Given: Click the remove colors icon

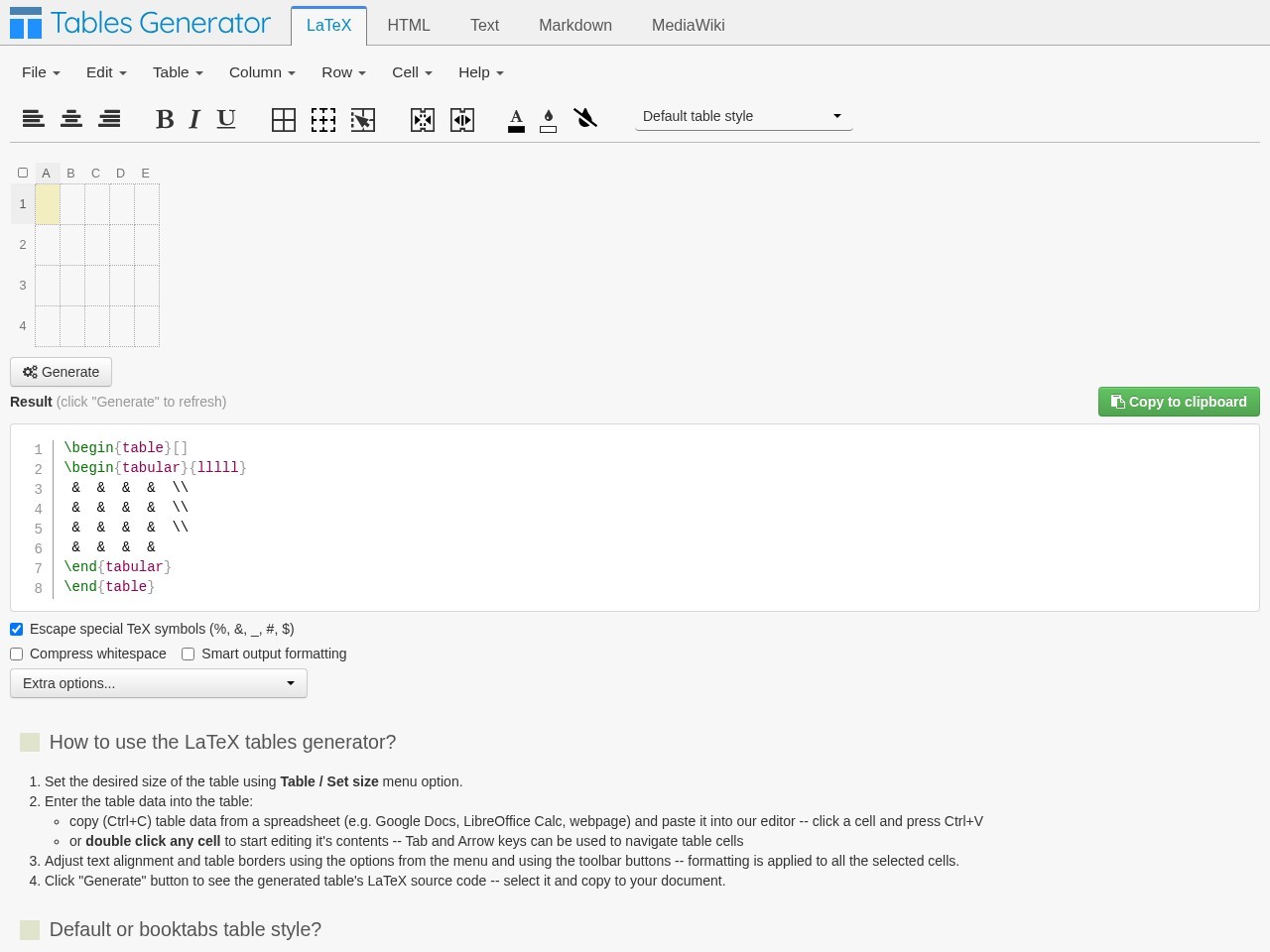Looking at the screenshot, I should coord(585,119).
